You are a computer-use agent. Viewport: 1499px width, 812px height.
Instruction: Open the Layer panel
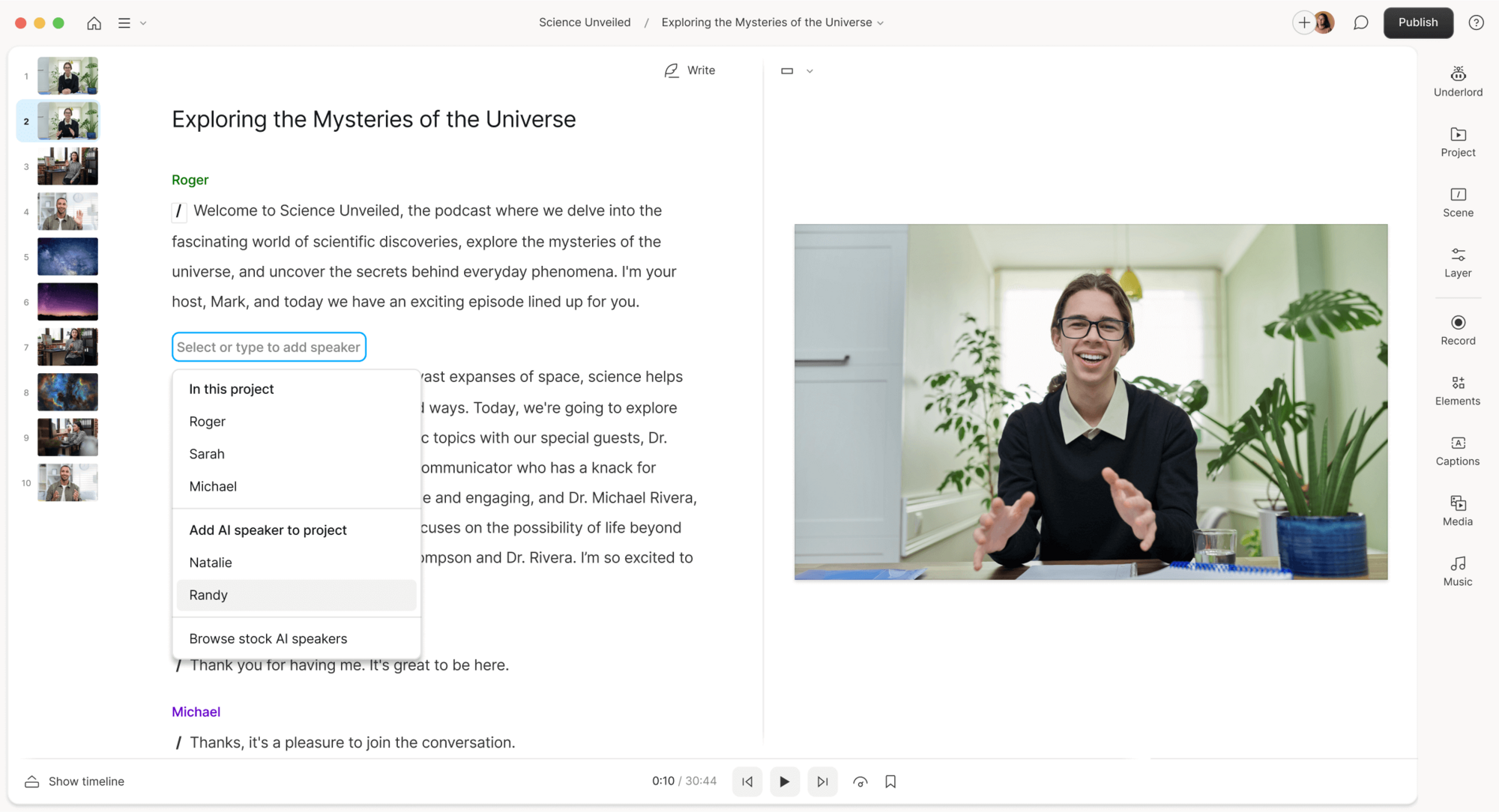(1457, 261)
